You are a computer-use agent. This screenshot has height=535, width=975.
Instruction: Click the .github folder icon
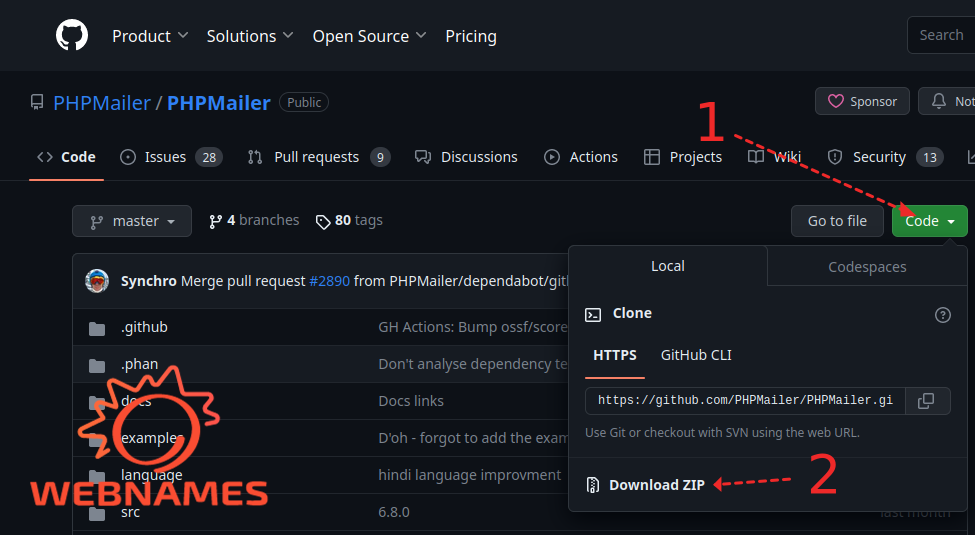point(97,328)
